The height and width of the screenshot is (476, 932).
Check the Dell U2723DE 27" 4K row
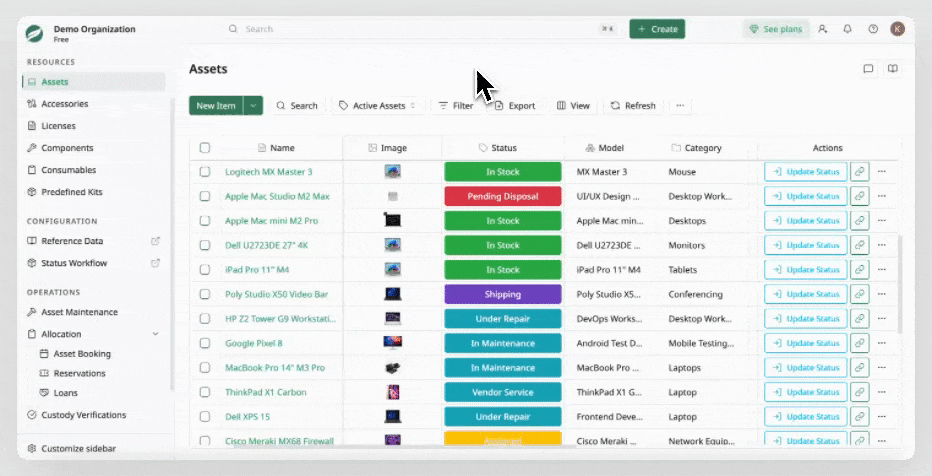coord(204,245)
